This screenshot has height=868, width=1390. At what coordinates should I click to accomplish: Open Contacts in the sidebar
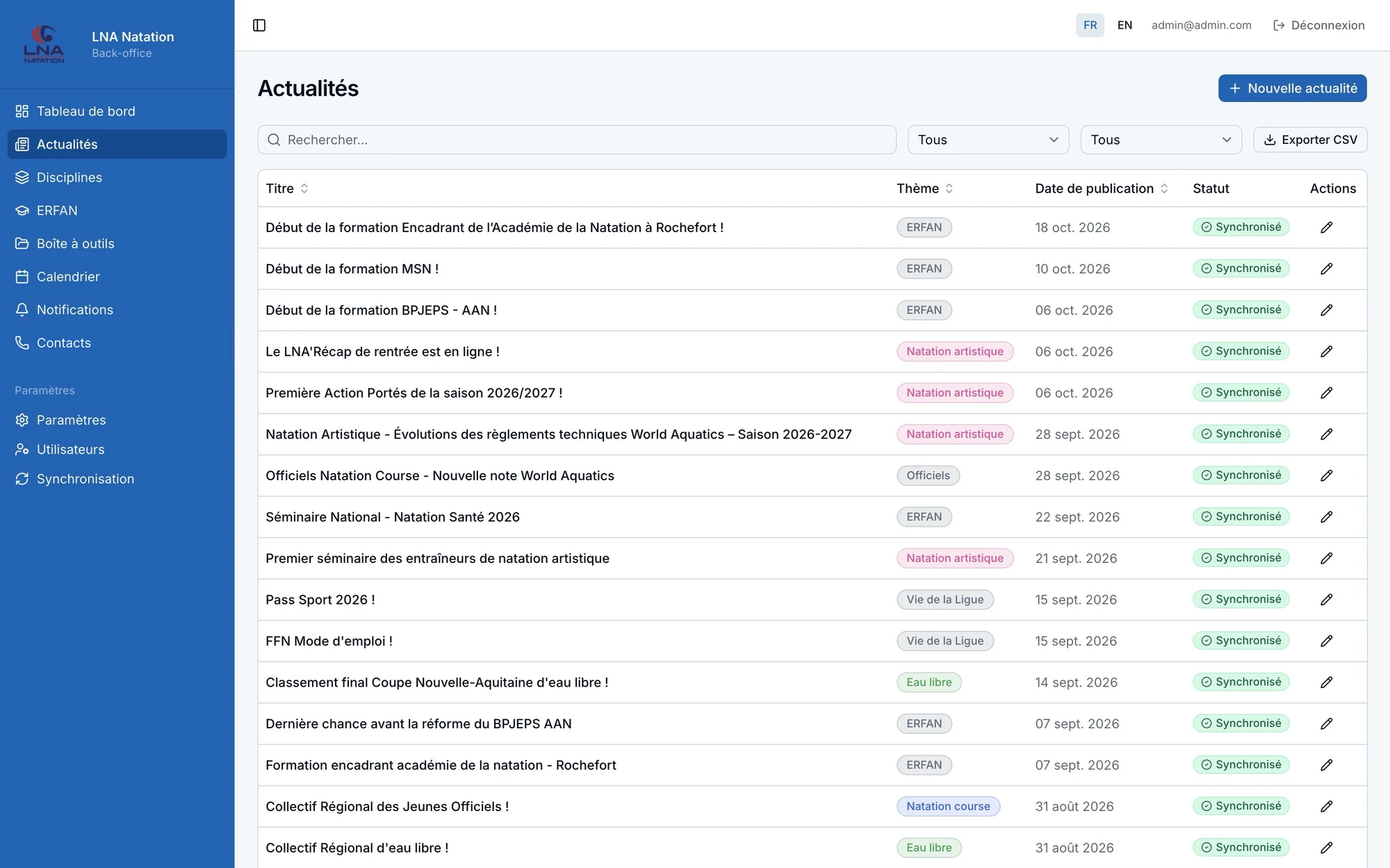pyautogui.click(x=117, y=343)
